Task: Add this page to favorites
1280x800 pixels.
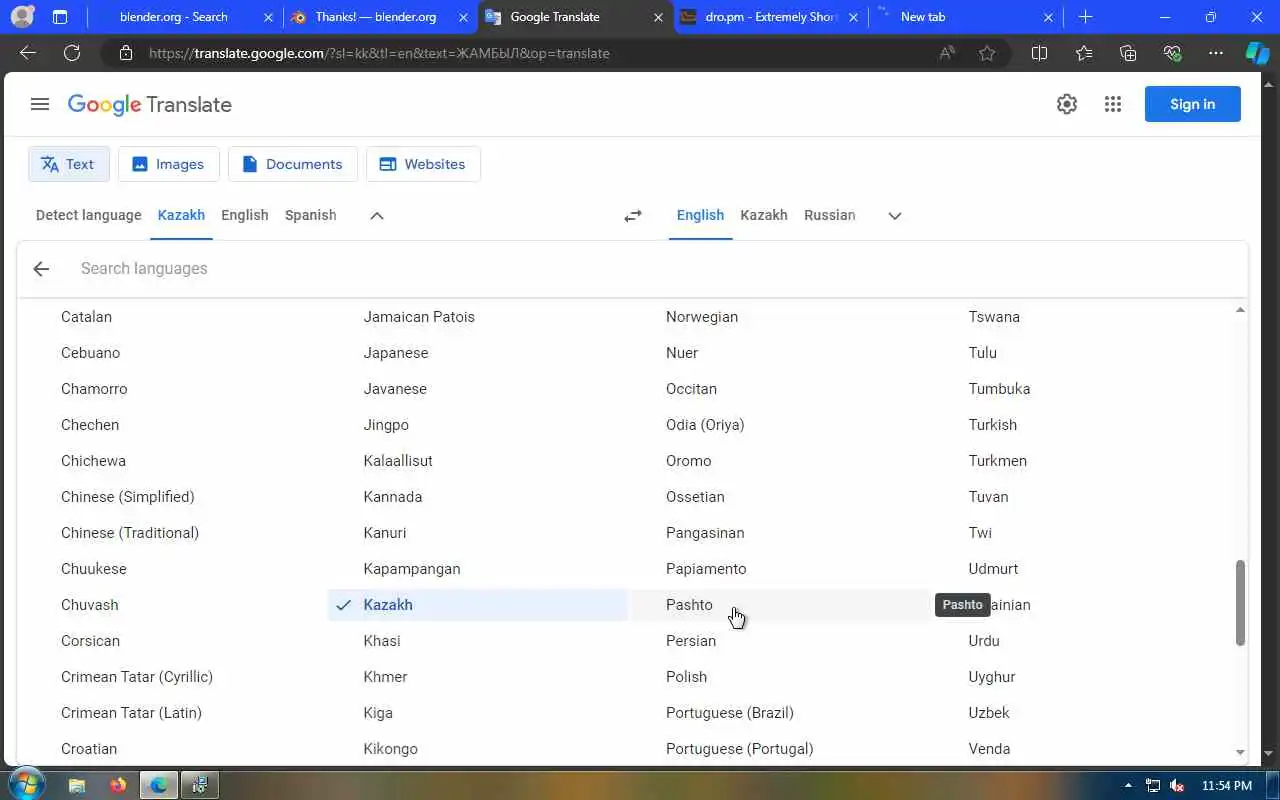Action: coord(987,53)
